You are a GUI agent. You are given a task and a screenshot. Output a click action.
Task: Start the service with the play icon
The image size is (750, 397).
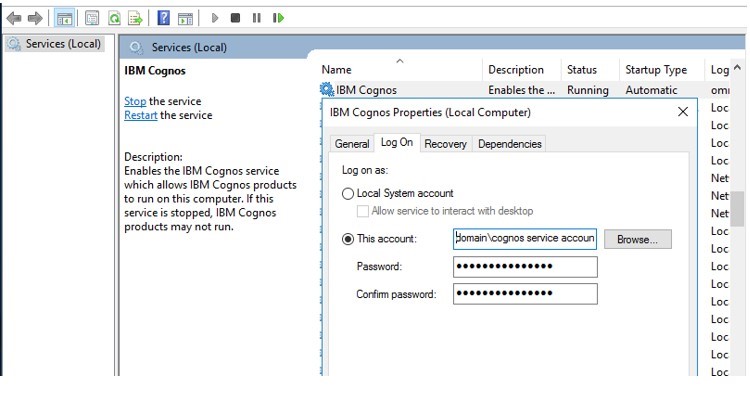pyautogui.click(x=215, y=18)
